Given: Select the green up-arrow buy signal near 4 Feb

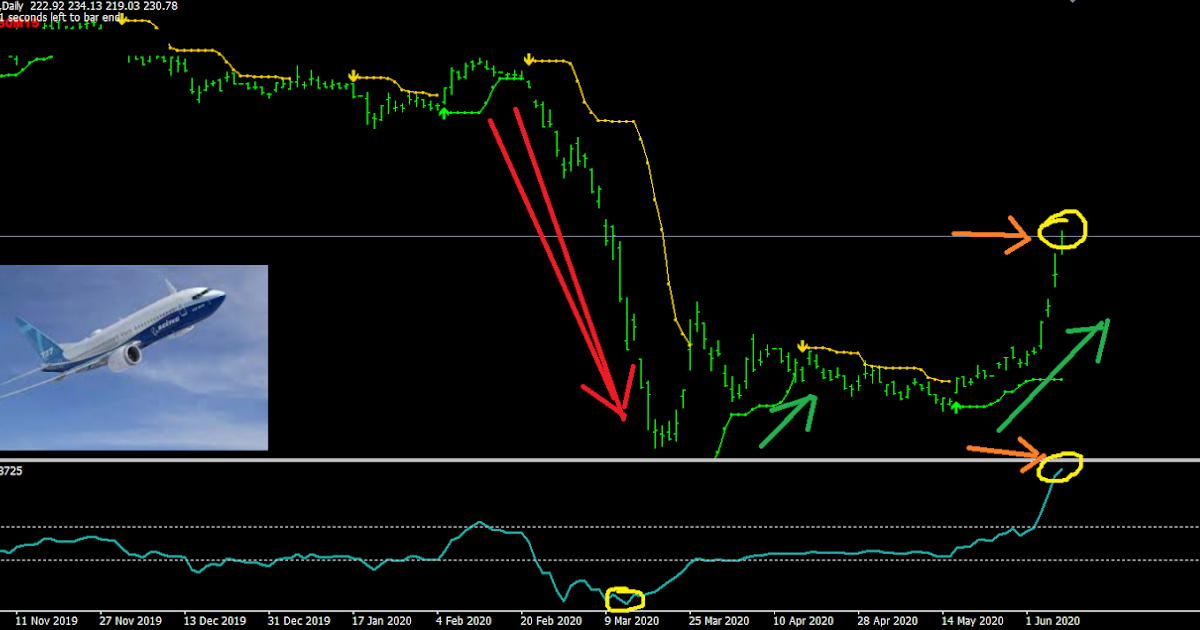Looking at the screenshot, I should (443, 112).
